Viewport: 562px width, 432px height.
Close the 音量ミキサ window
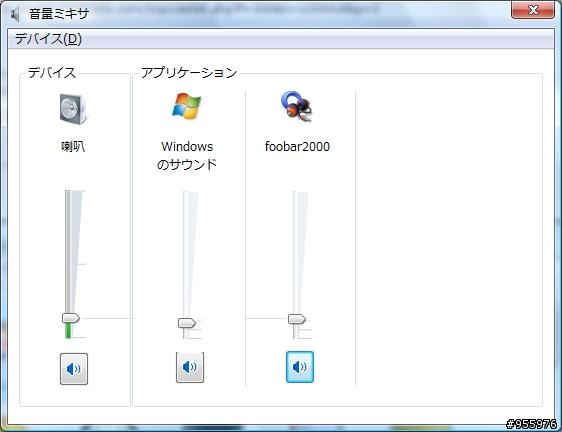tap(533, 10)
